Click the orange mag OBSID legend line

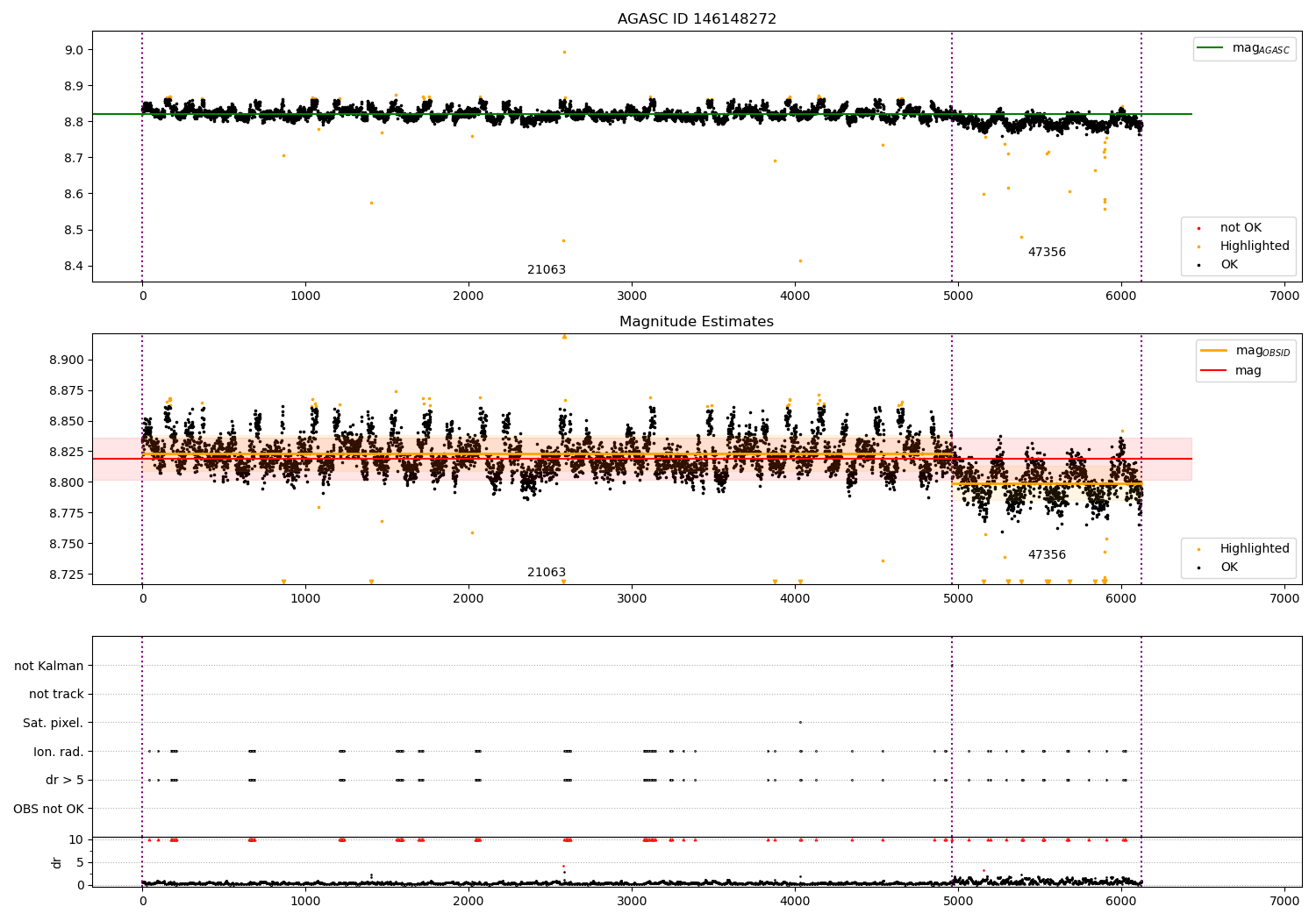pyautogui.click(x=1213, y=351)
